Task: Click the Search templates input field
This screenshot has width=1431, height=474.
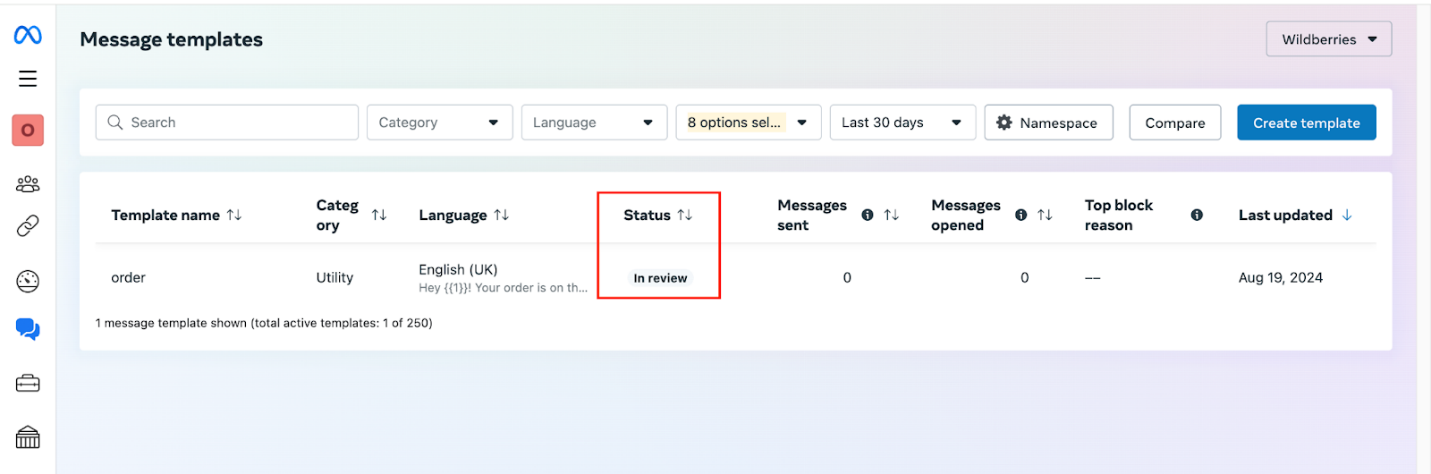Action: [x=227, y=123]
